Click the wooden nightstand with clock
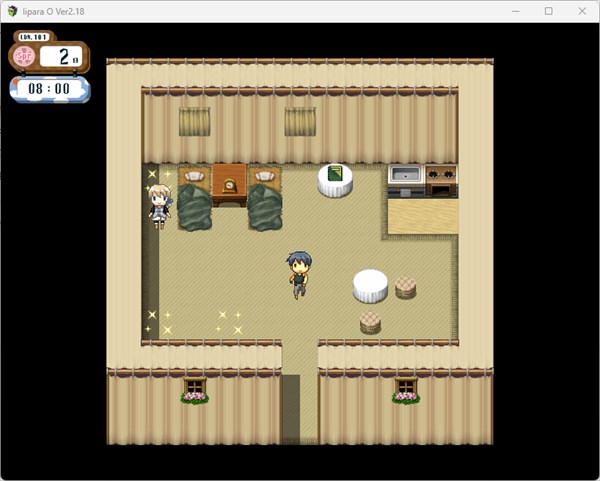 click(x=229, y=183)
